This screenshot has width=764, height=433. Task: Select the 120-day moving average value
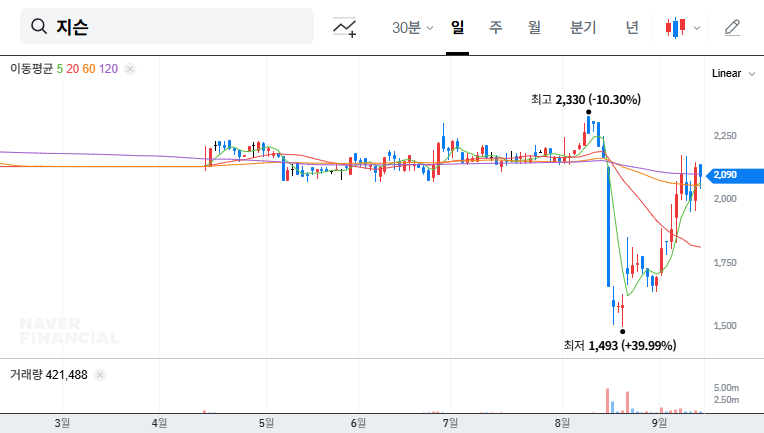pos(108,69)
